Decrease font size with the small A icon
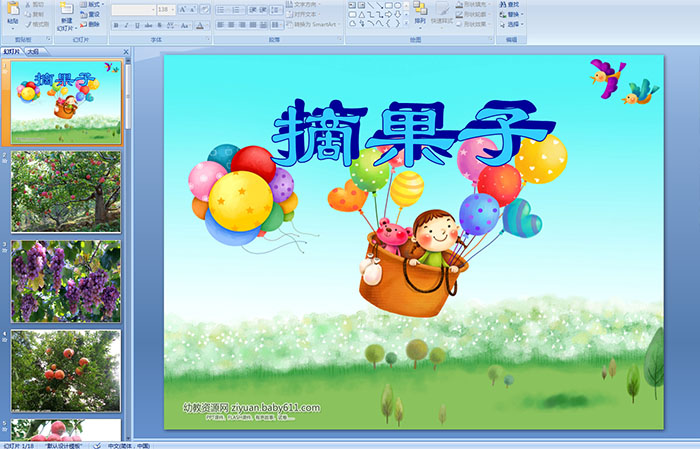Image resolution: width=700 pixels, height=449 pixels. [x=193, y=9]
